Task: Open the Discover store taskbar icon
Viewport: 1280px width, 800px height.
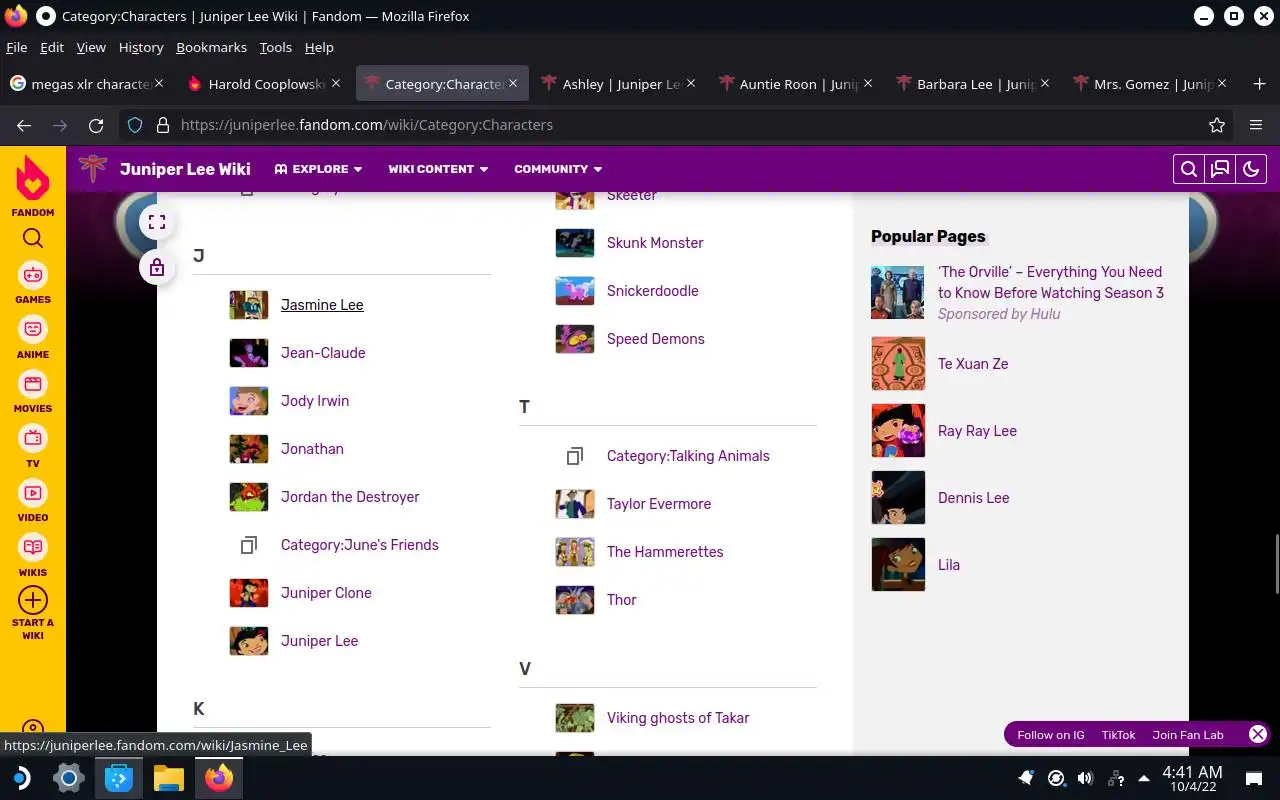Action: pos(119,778)
